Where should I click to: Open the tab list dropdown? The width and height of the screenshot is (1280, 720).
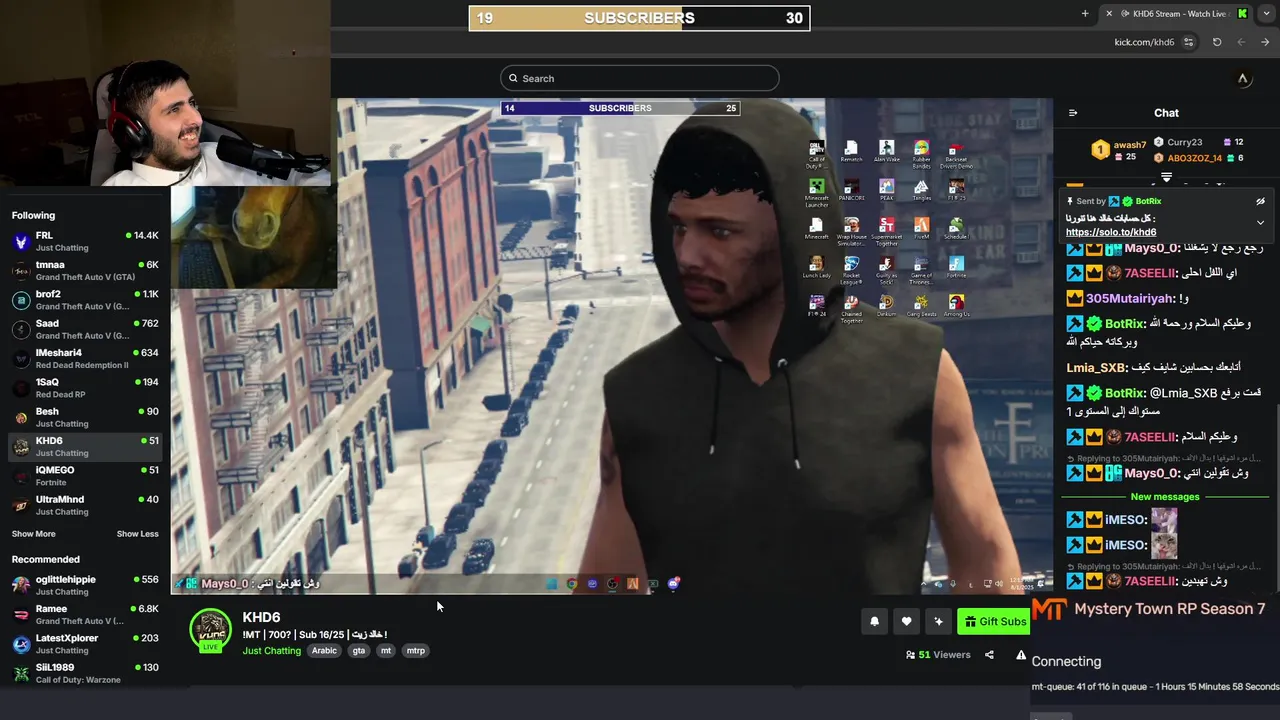(1265, 13)
